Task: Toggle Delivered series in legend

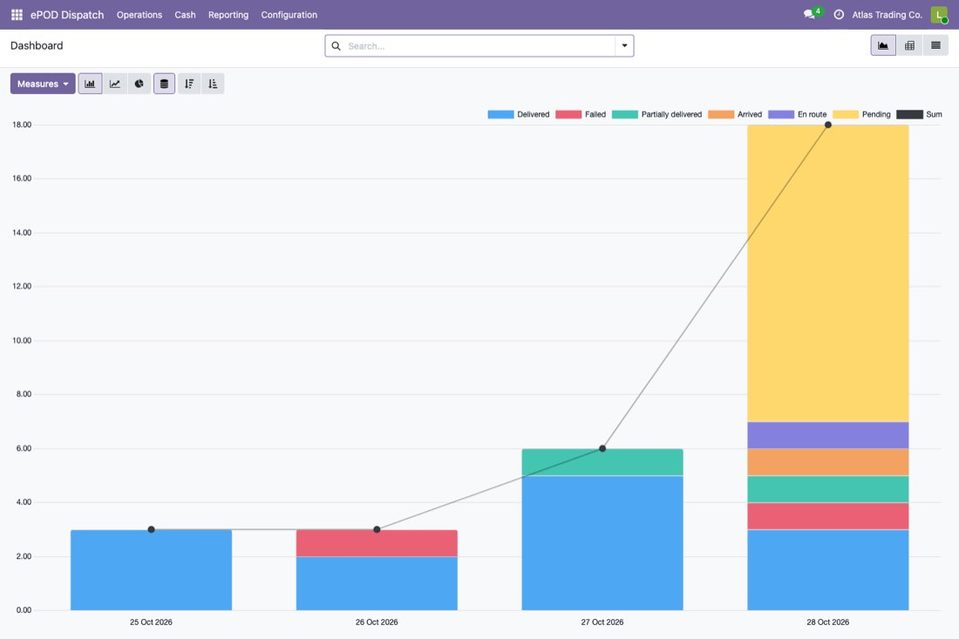Action: (519, 114)
